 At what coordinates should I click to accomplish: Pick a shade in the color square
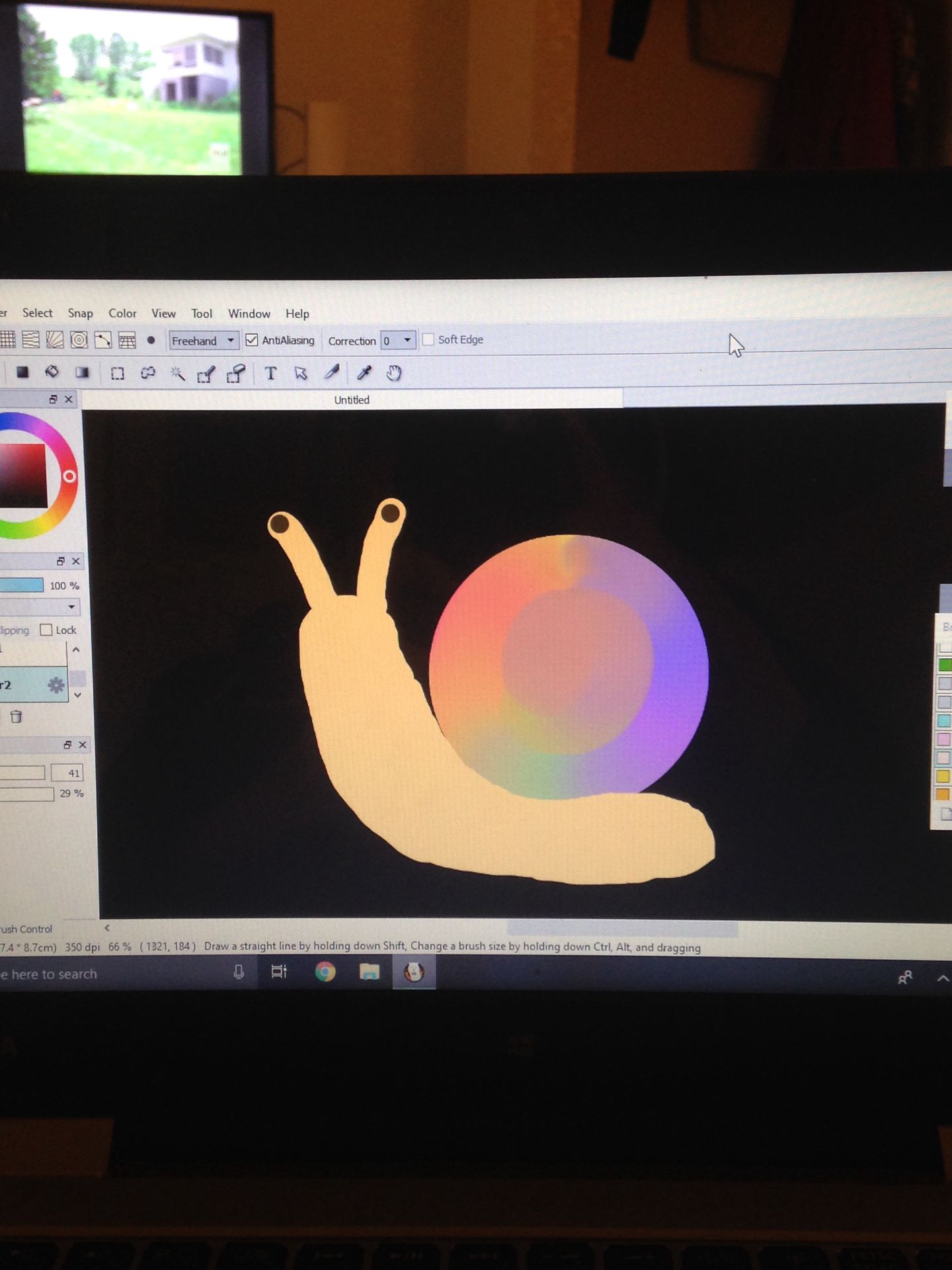[x=23, y=476]
